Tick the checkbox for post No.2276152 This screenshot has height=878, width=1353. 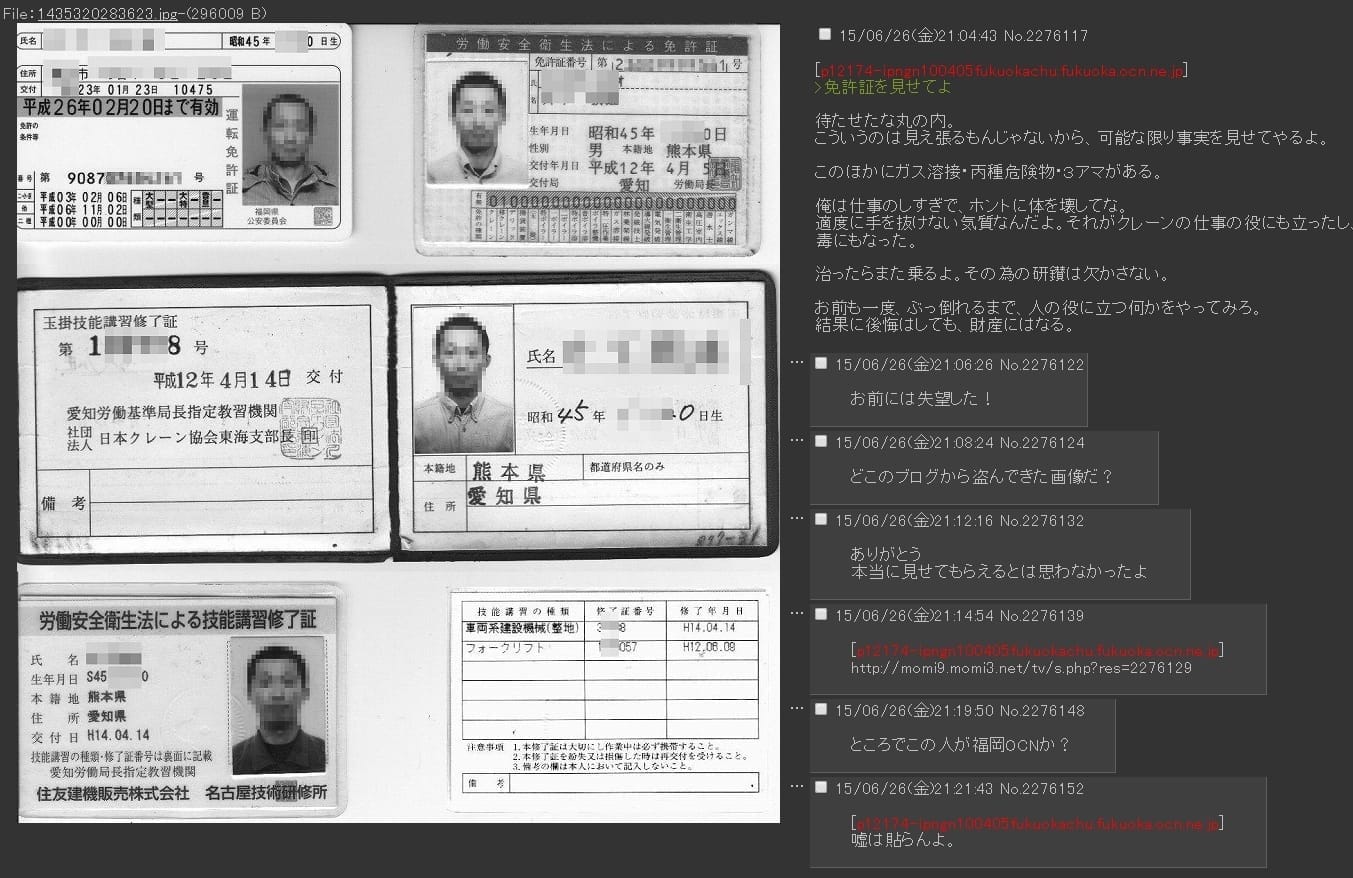point(821,787)
